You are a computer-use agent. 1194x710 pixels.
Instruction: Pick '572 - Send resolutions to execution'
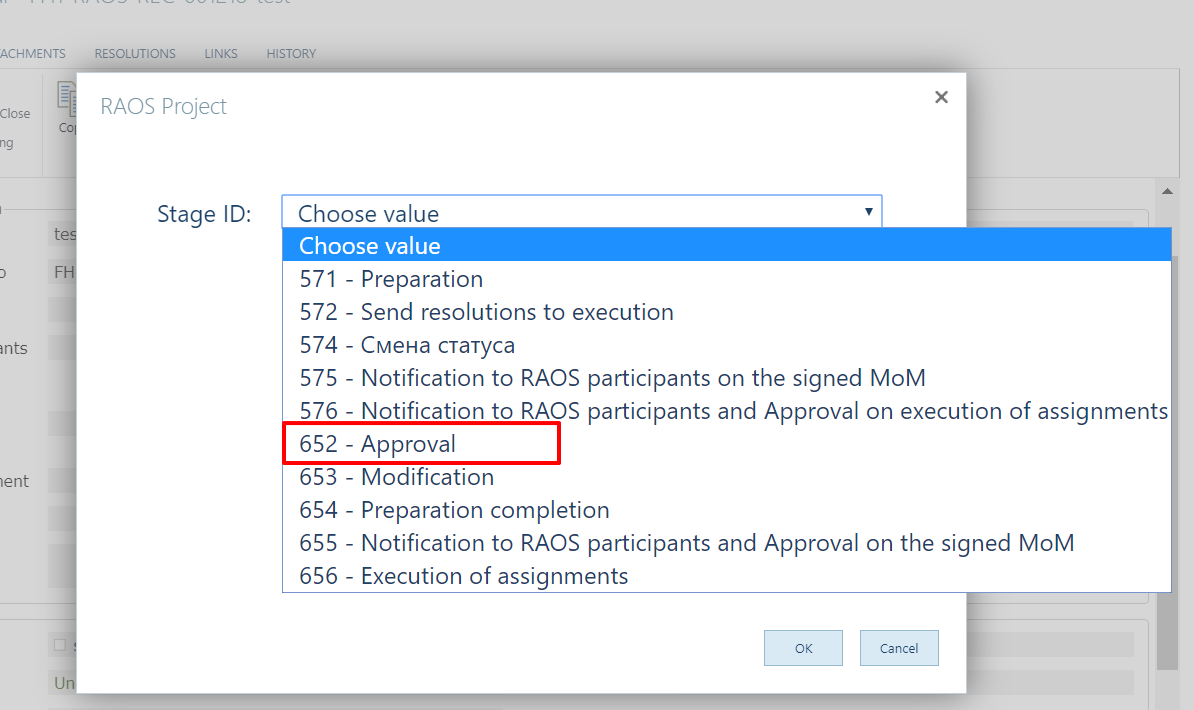click(726, 312)
